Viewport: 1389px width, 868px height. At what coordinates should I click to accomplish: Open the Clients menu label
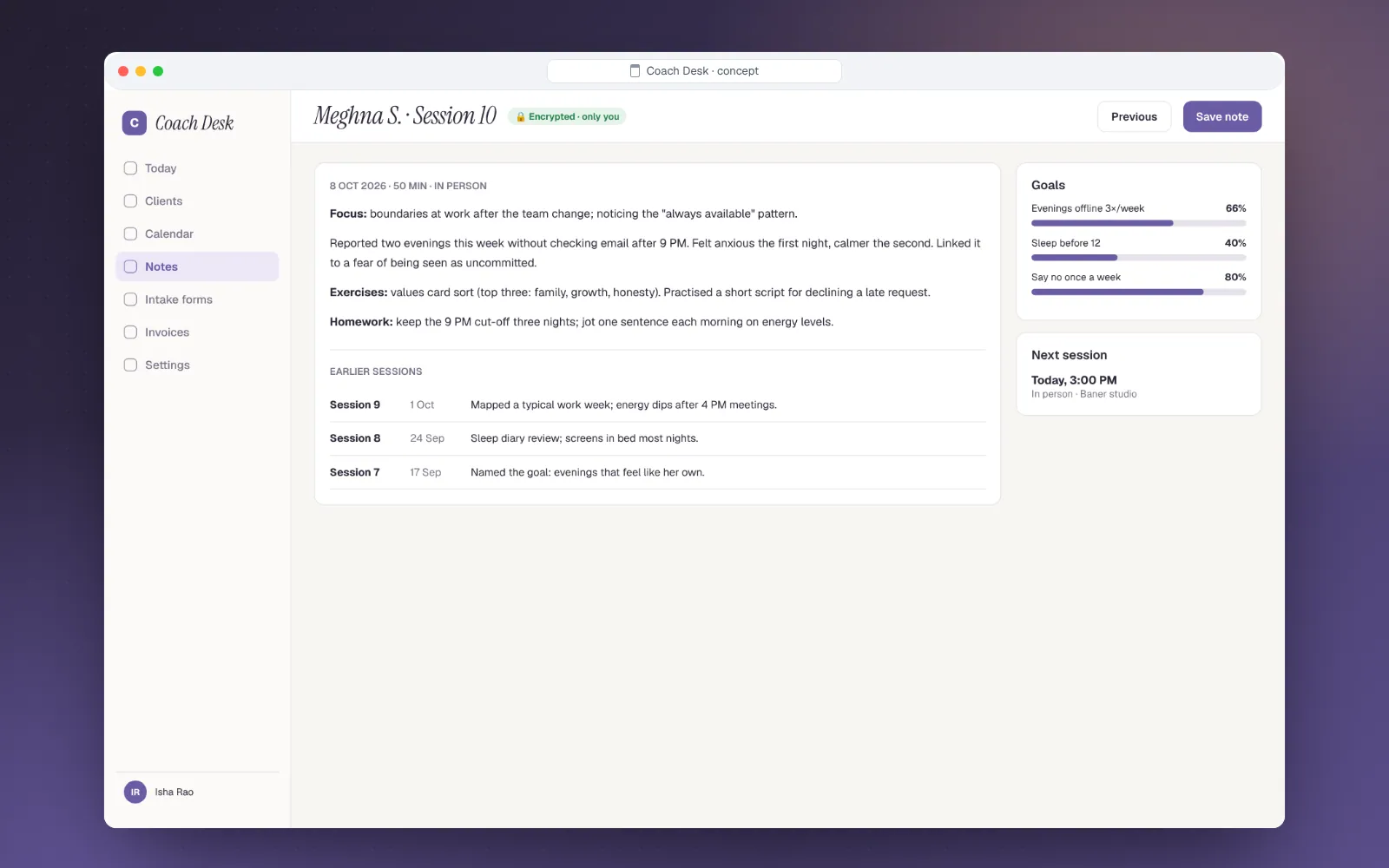[164, 201]
